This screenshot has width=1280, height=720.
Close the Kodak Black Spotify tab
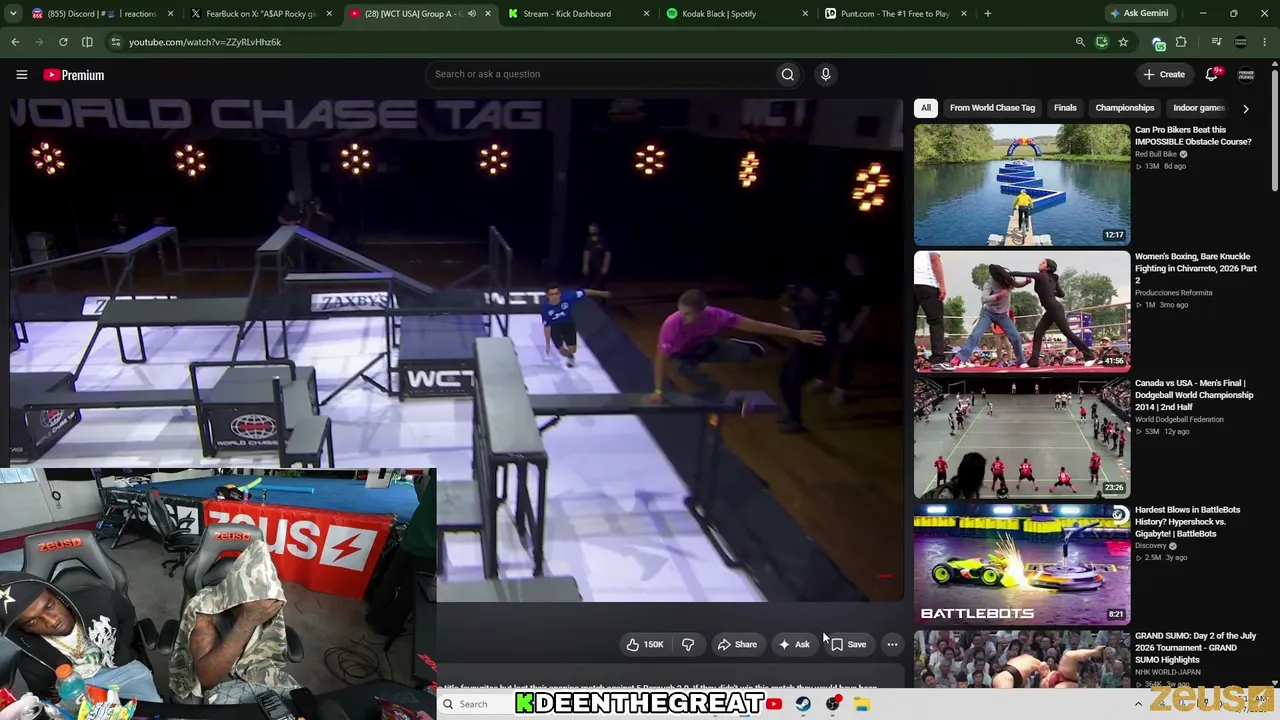click(804, 14)
